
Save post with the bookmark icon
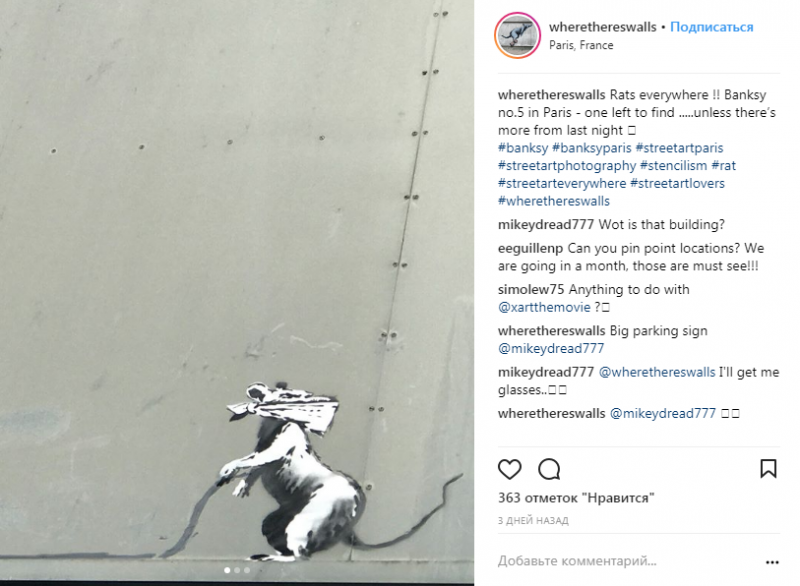[768, 469]
